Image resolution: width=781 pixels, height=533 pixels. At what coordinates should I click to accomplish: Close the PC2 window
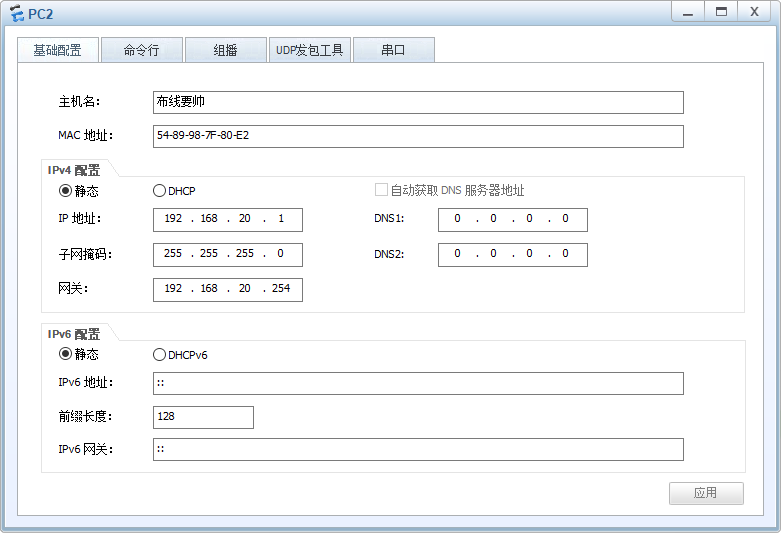click(755, 12)
